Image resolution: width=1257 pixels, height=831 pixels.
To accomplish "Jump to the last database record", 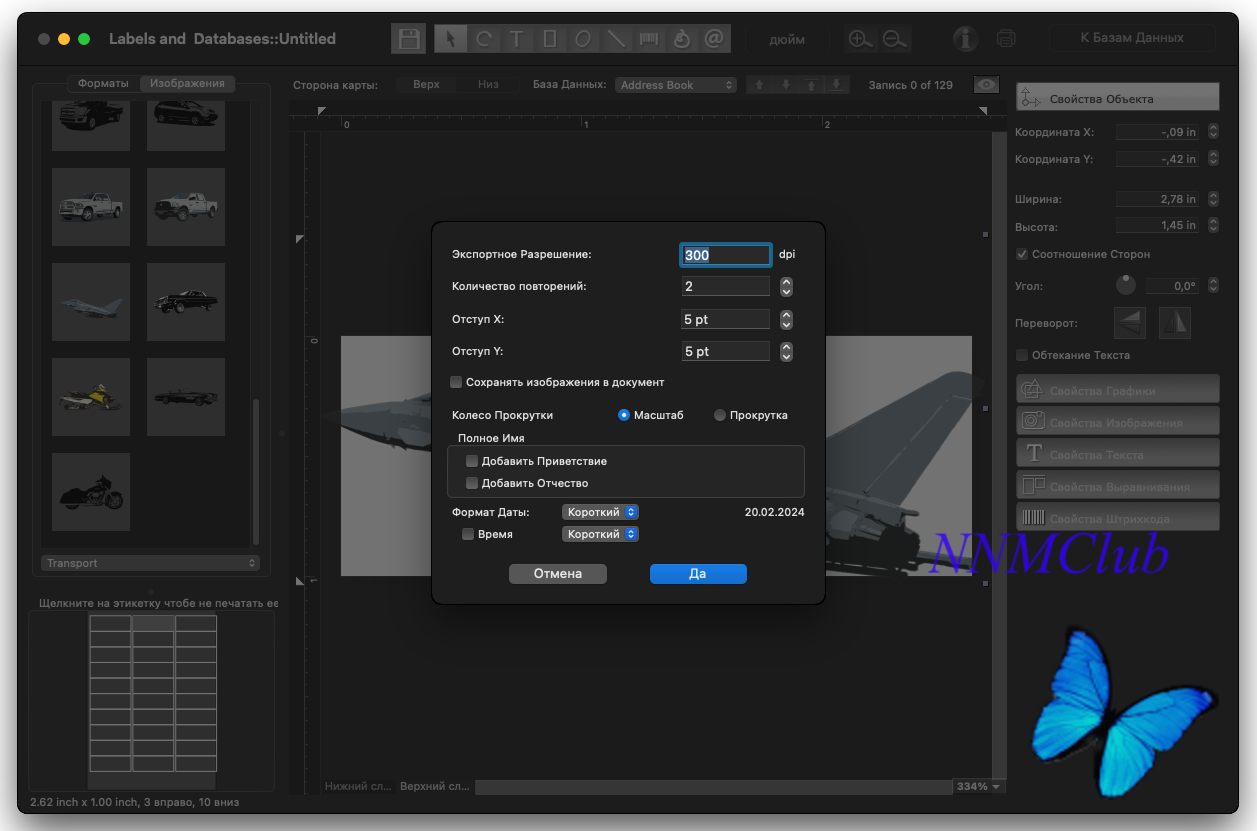I will [837, 85].
